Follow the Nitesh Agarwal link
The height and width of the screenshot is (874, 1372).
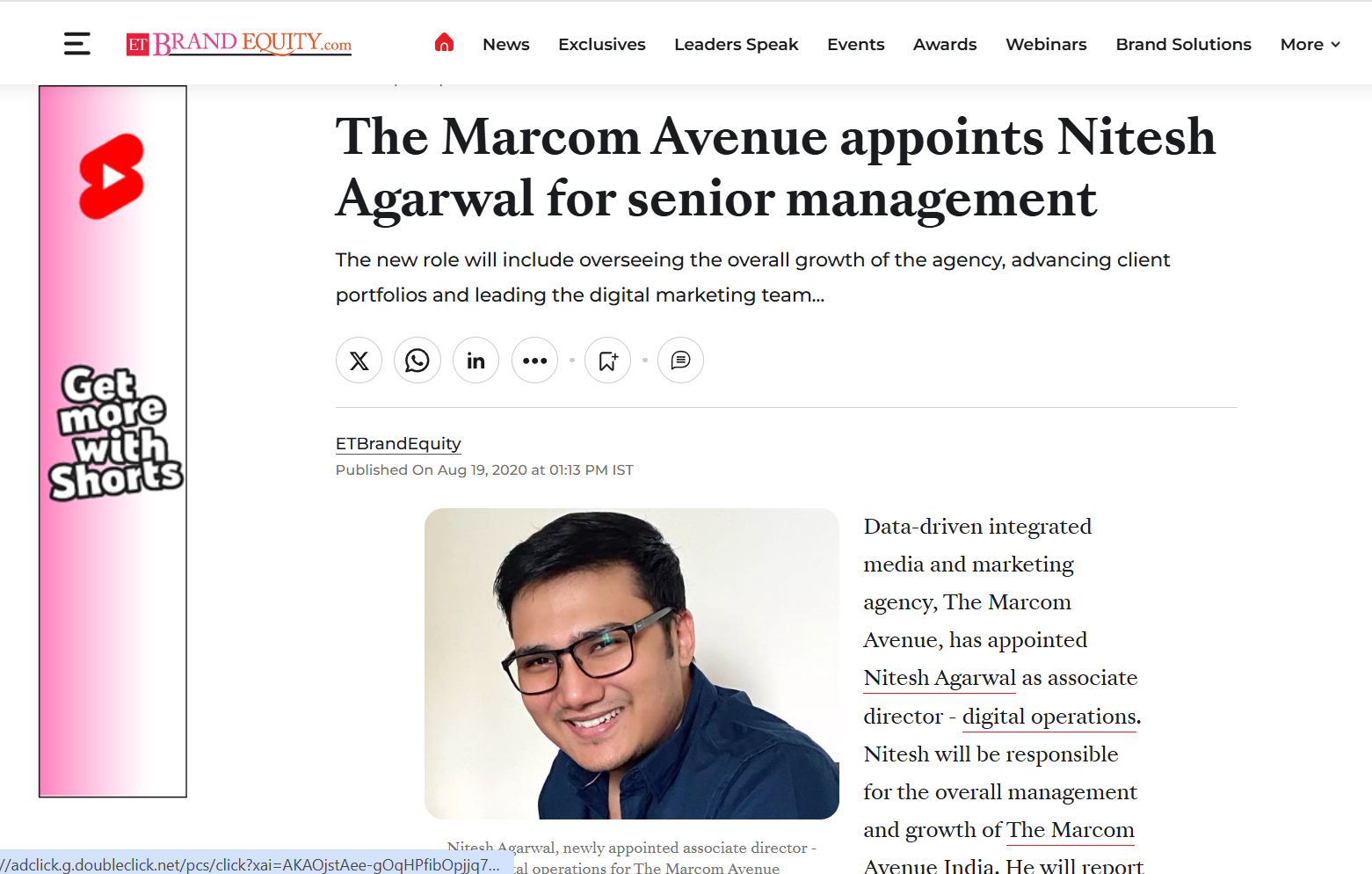tap(940, 678)
